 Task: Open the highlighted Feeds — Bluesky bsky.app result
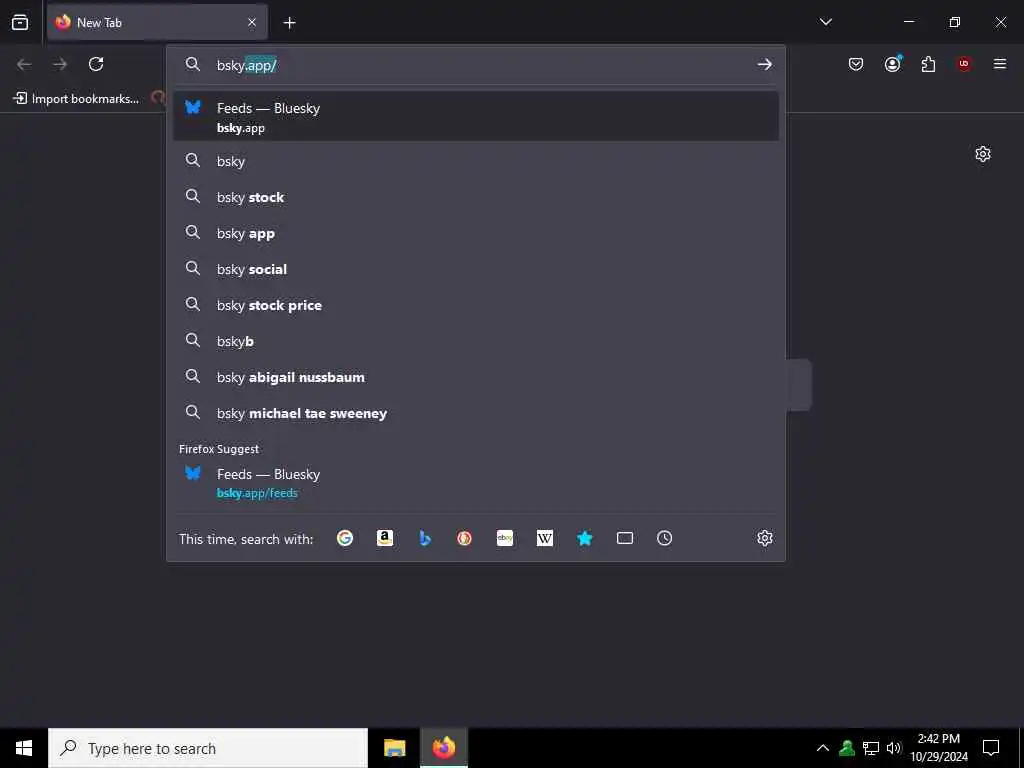coord(475,116)
